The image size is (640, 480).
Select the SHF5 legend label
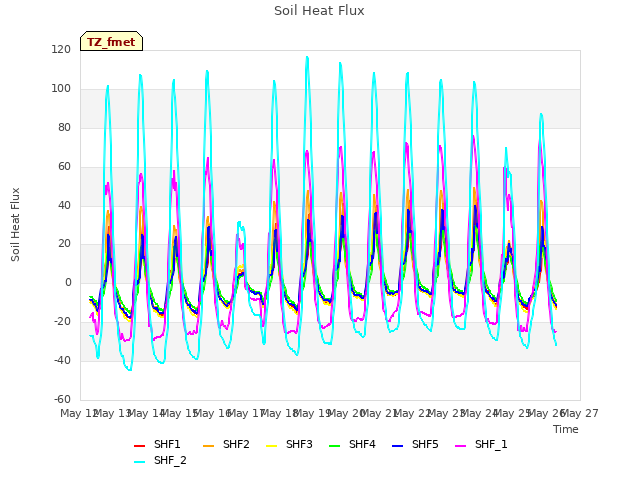coord(425,444)
